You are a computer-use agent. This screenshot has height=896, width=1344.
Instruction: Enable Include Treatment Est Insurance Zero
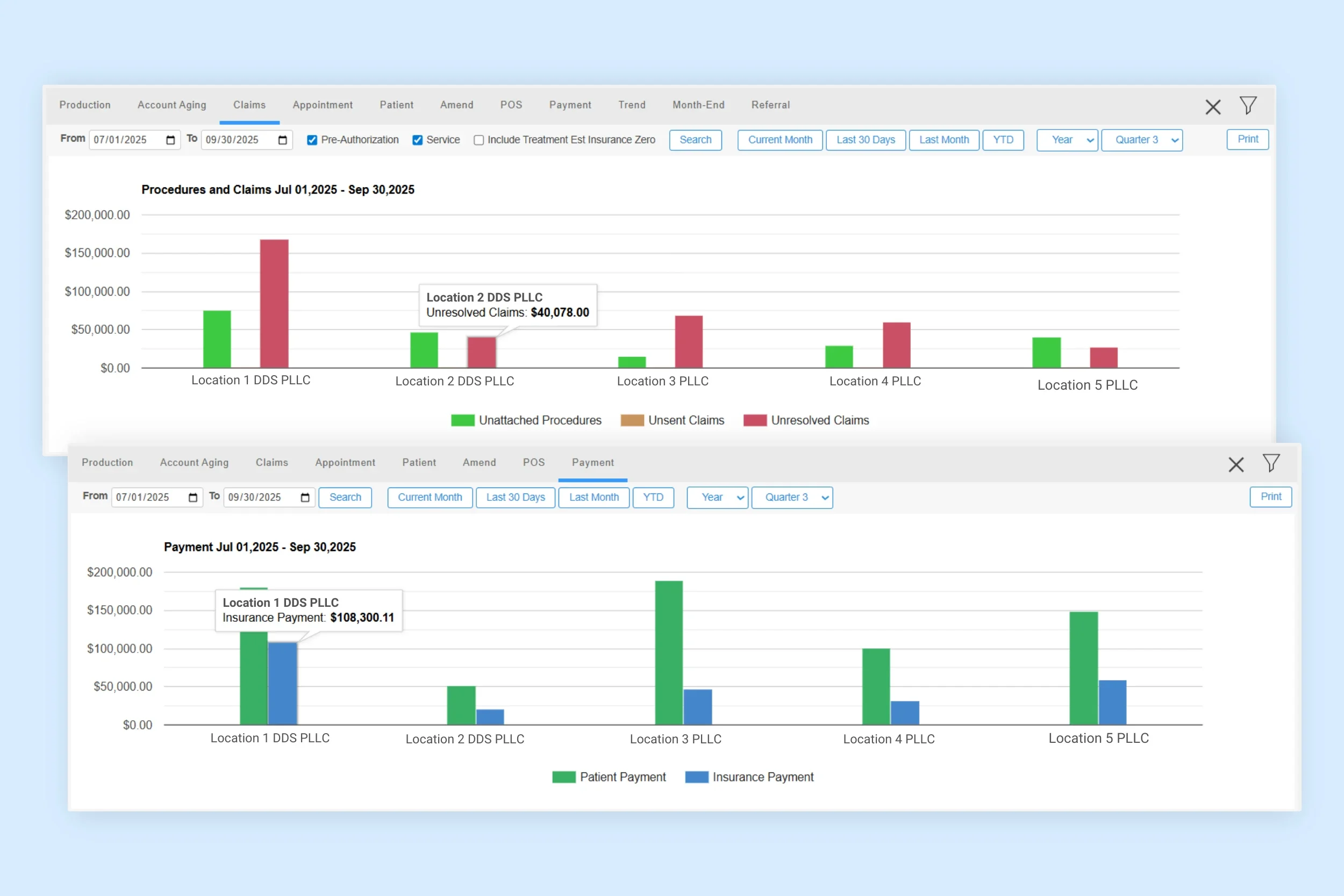tap(479, 141)
